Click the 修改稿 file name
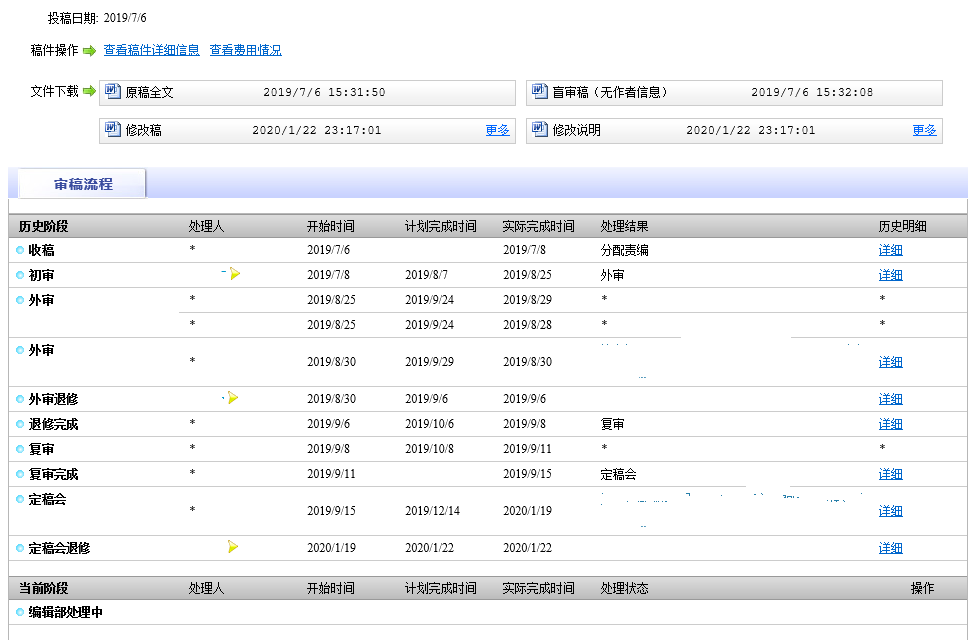This screenshot has width=974, height=640. click(x=143, y=130)
